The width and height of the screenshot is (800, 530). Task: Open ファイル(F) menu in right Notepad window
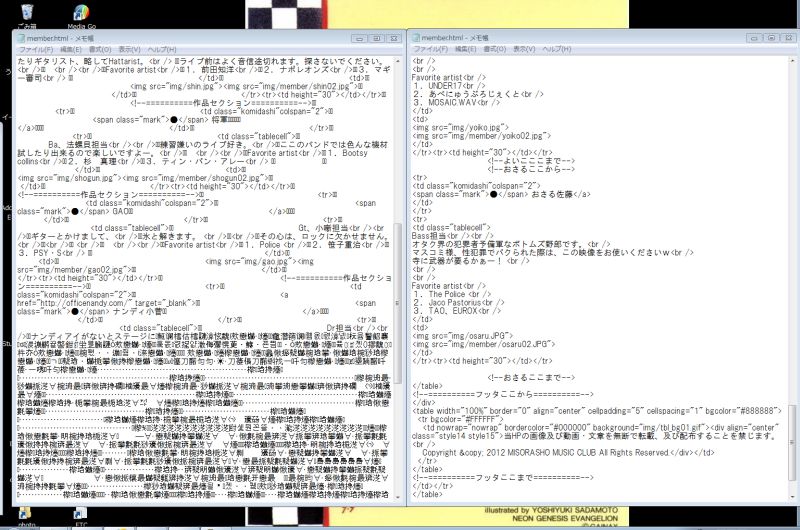tap(431, 49)
